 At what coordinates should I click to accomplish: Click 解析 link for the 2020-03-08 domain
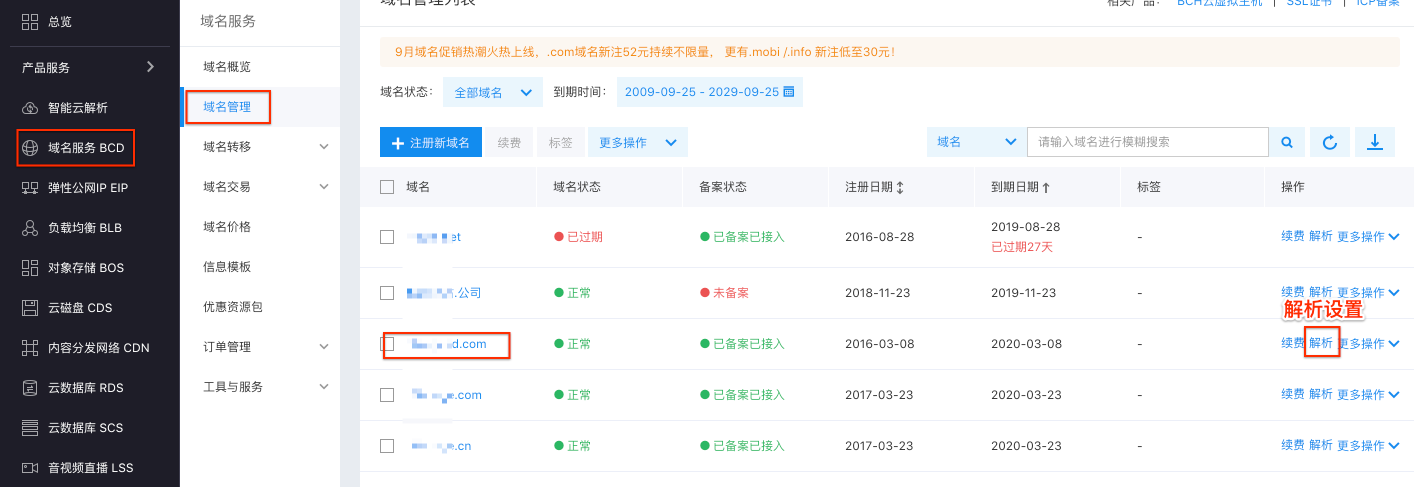coord(1321,343)
